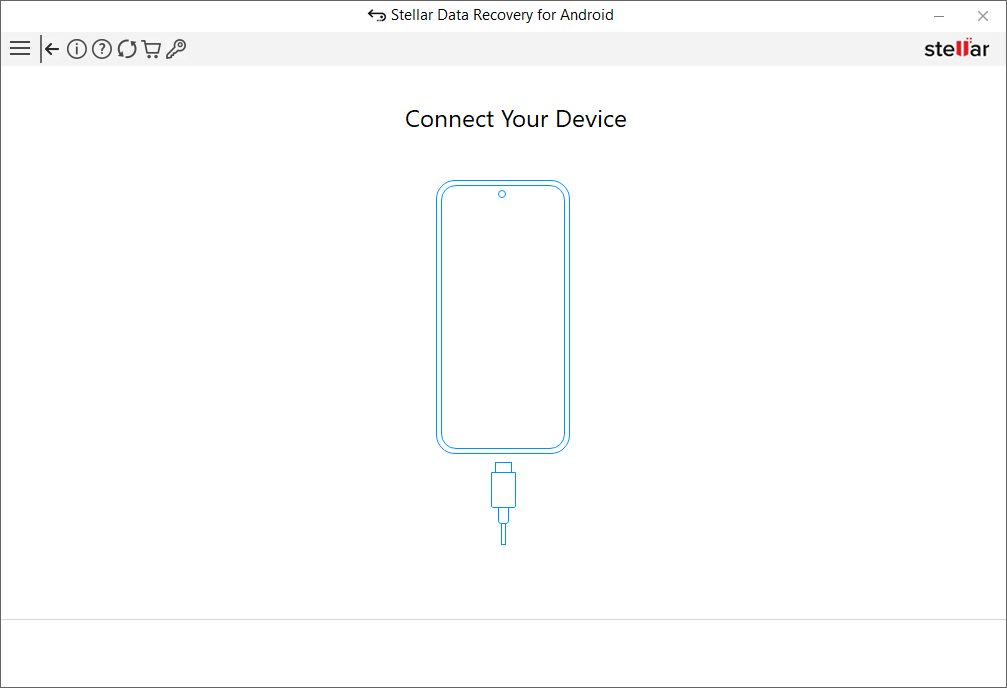Click the camera dot on the phone illustration
This screenshot has height=688, width=1007.
pyautogui.click(x=502, y=194)
